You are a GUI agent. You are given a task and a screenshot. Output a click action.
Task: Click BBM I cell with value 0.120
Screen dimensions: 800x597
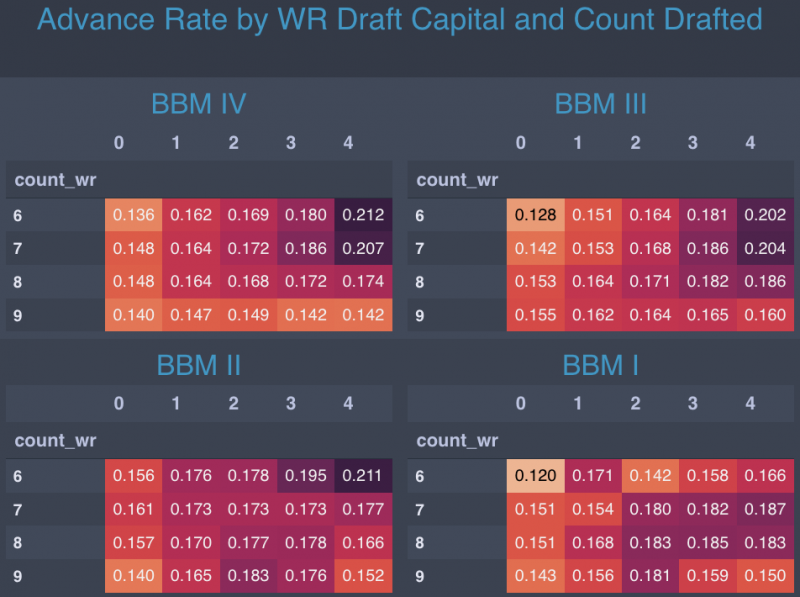point(535,476)
